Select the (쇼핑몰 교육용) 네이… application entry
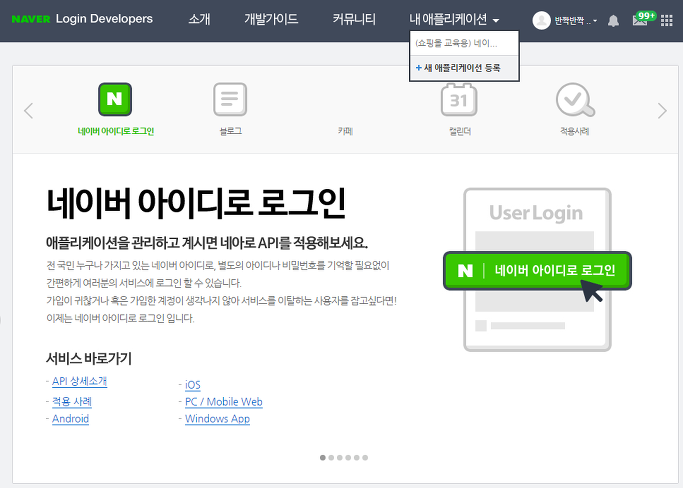Screen dimensions: 683x488 (x=464, y=43)
